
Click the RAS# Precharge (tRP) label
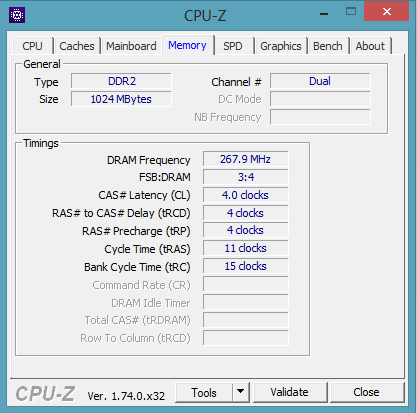[136, 231]
